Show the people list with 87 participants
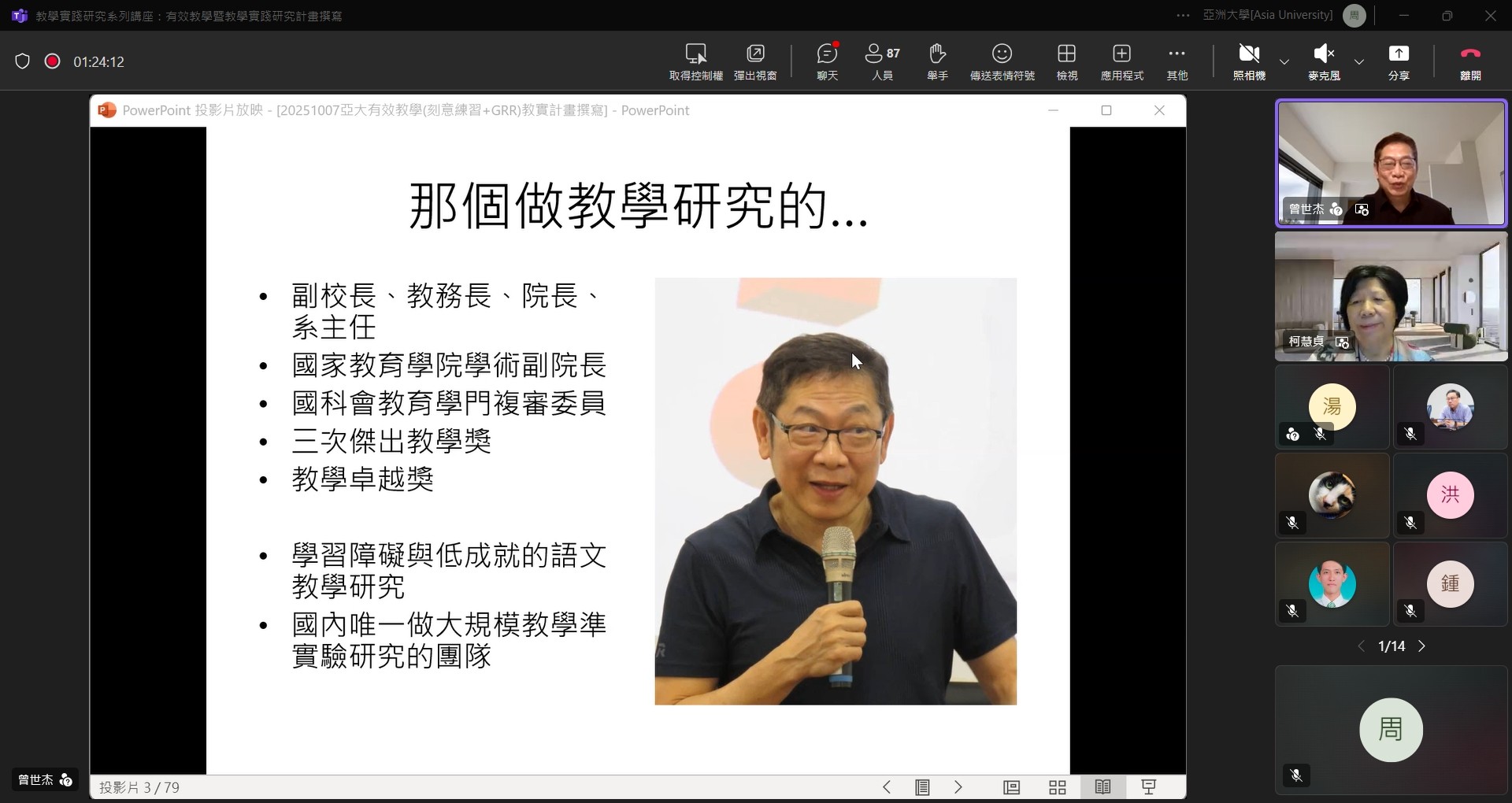The height and width of the screenshot is (803, 1512). pos(882,61)
